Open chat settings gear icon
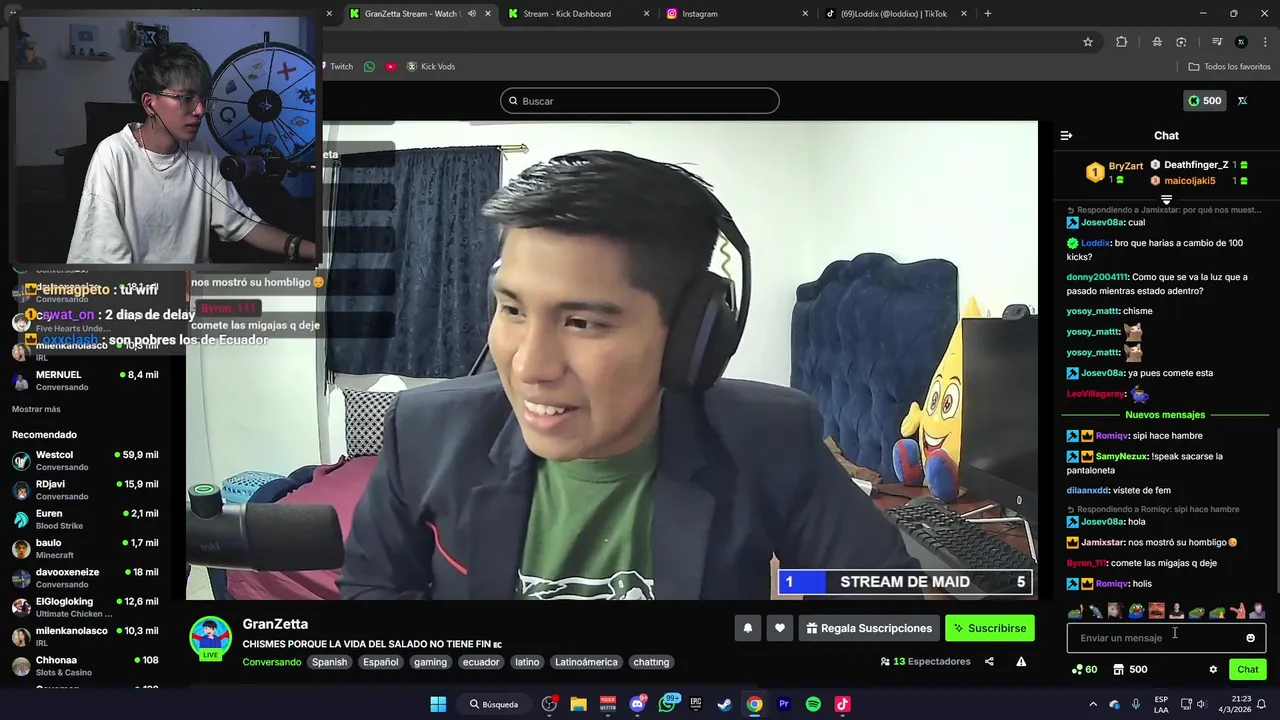Image resolution: width=1280 pixels, height=720 pixels. click(x=1213, y=670)
